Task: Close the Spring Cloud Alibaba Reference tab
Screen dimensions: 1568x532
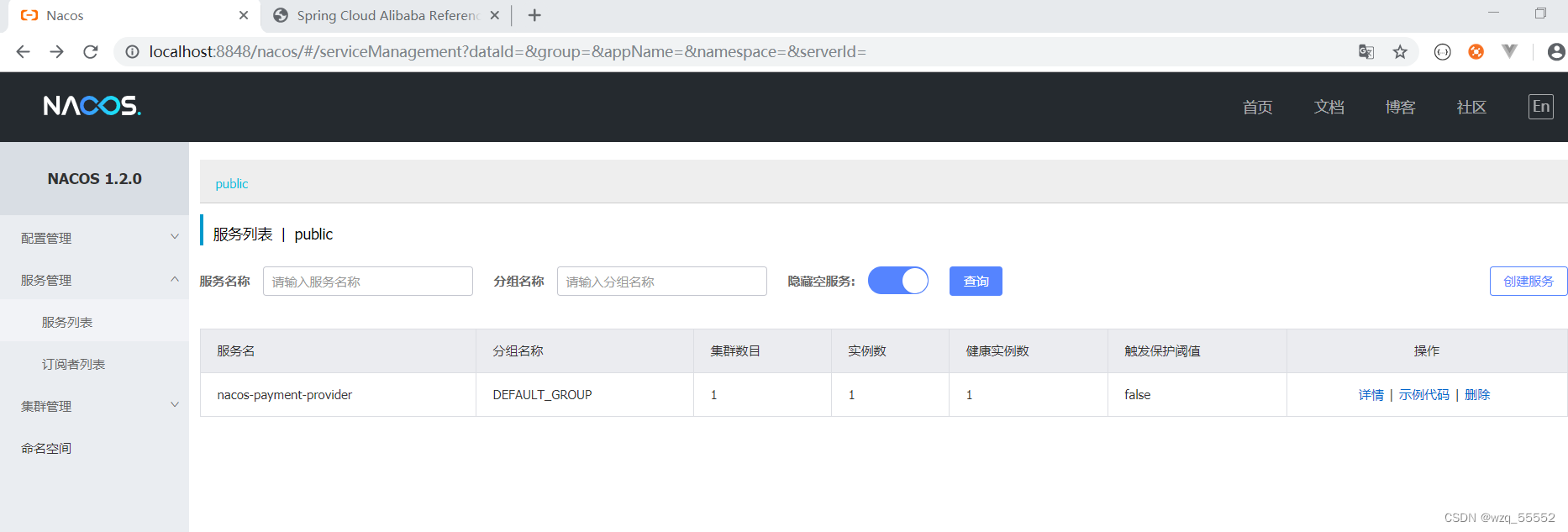Action: click(495, 15)
